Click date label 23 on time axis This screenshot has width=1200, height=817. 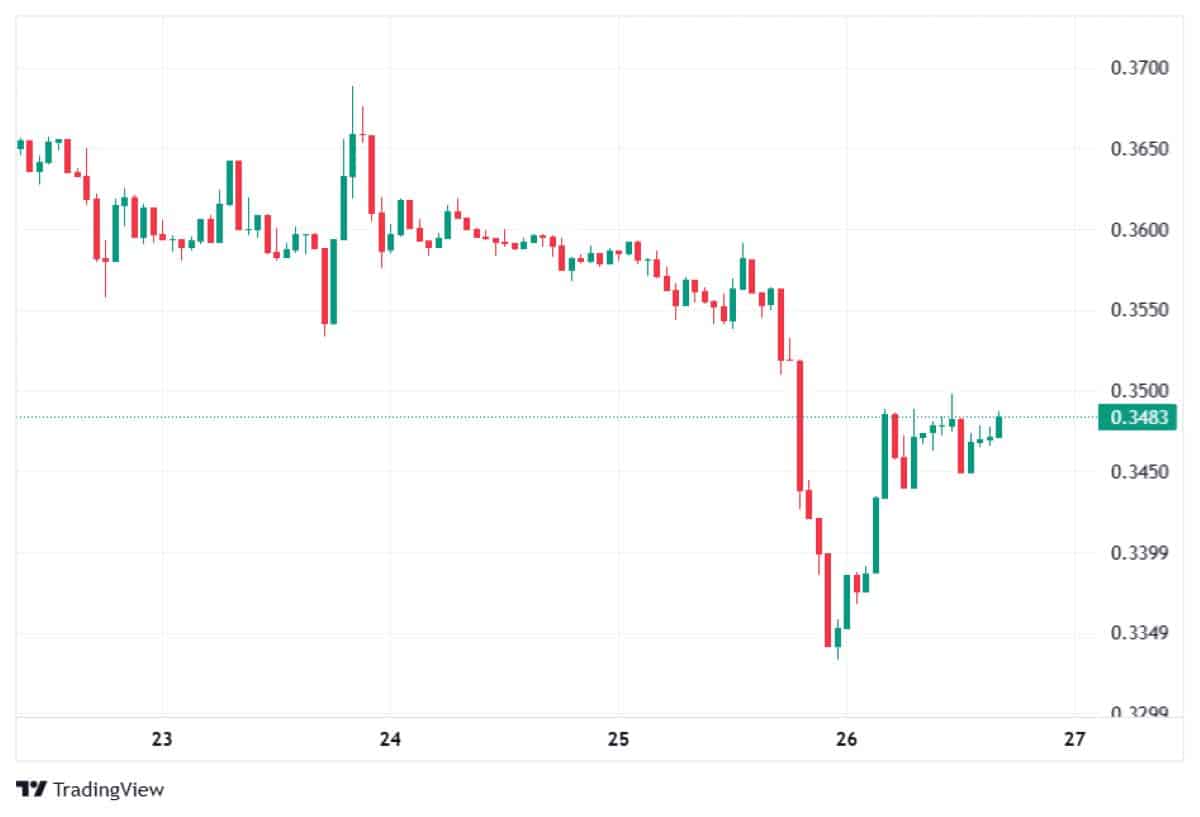(162, 740)
